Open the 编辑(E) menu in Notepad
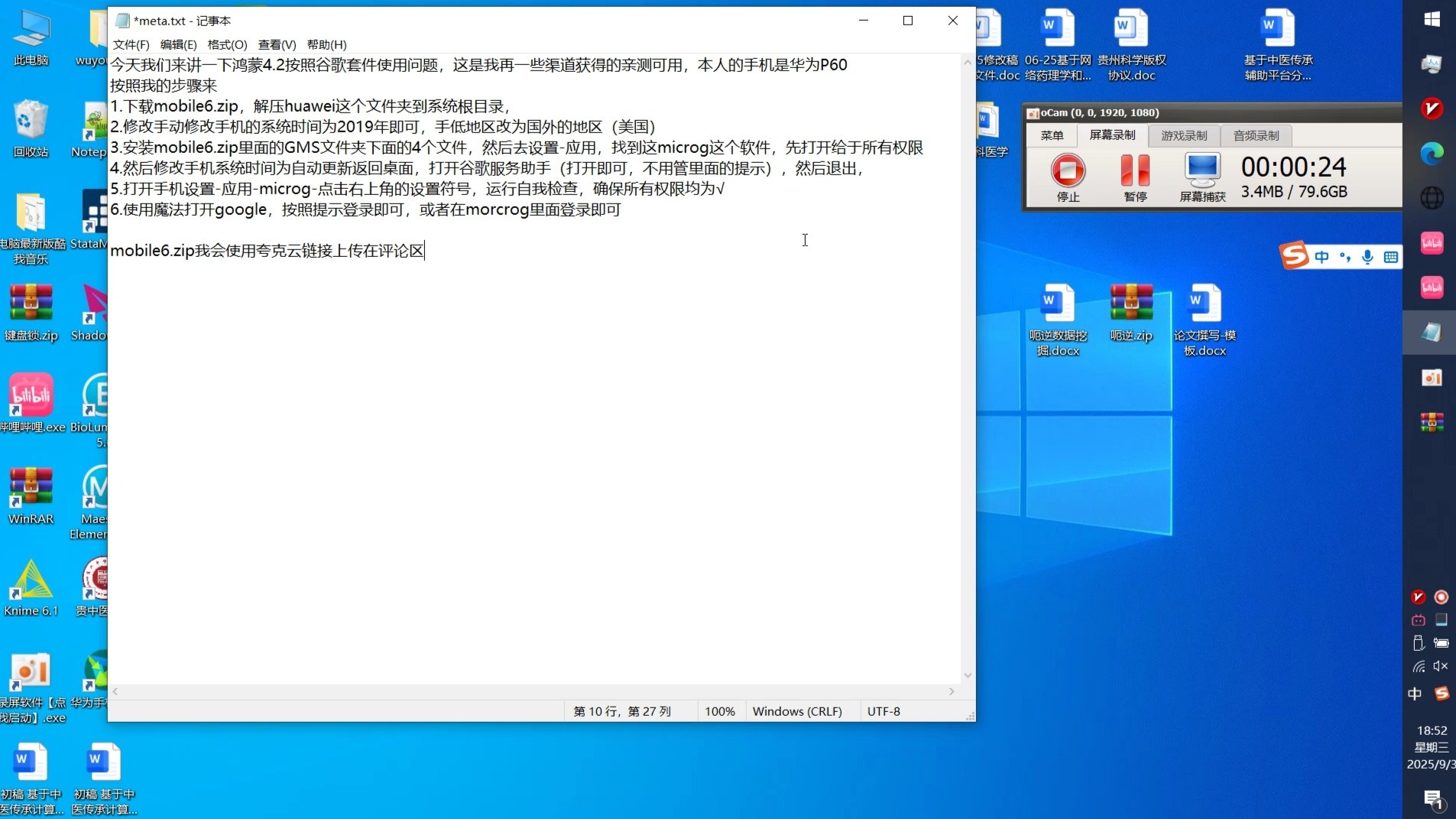1456x819 pixels. coord(178,44)
